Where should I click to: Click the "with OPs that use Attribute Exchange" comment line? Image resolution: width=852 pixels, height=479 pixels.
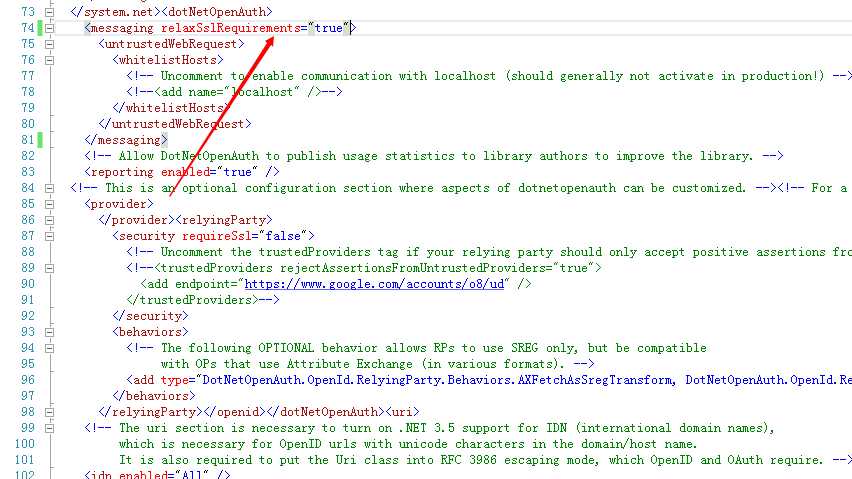378,364
